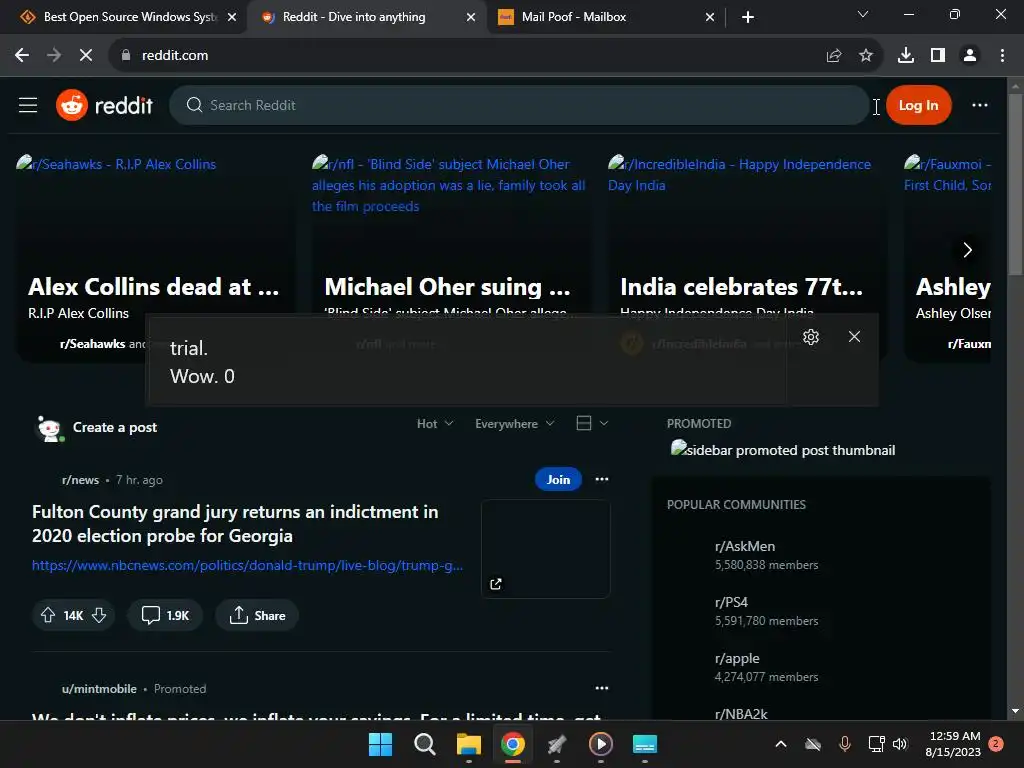Join the r/news community
This screenshot has width=1024, height=768.
click(558, 479)
